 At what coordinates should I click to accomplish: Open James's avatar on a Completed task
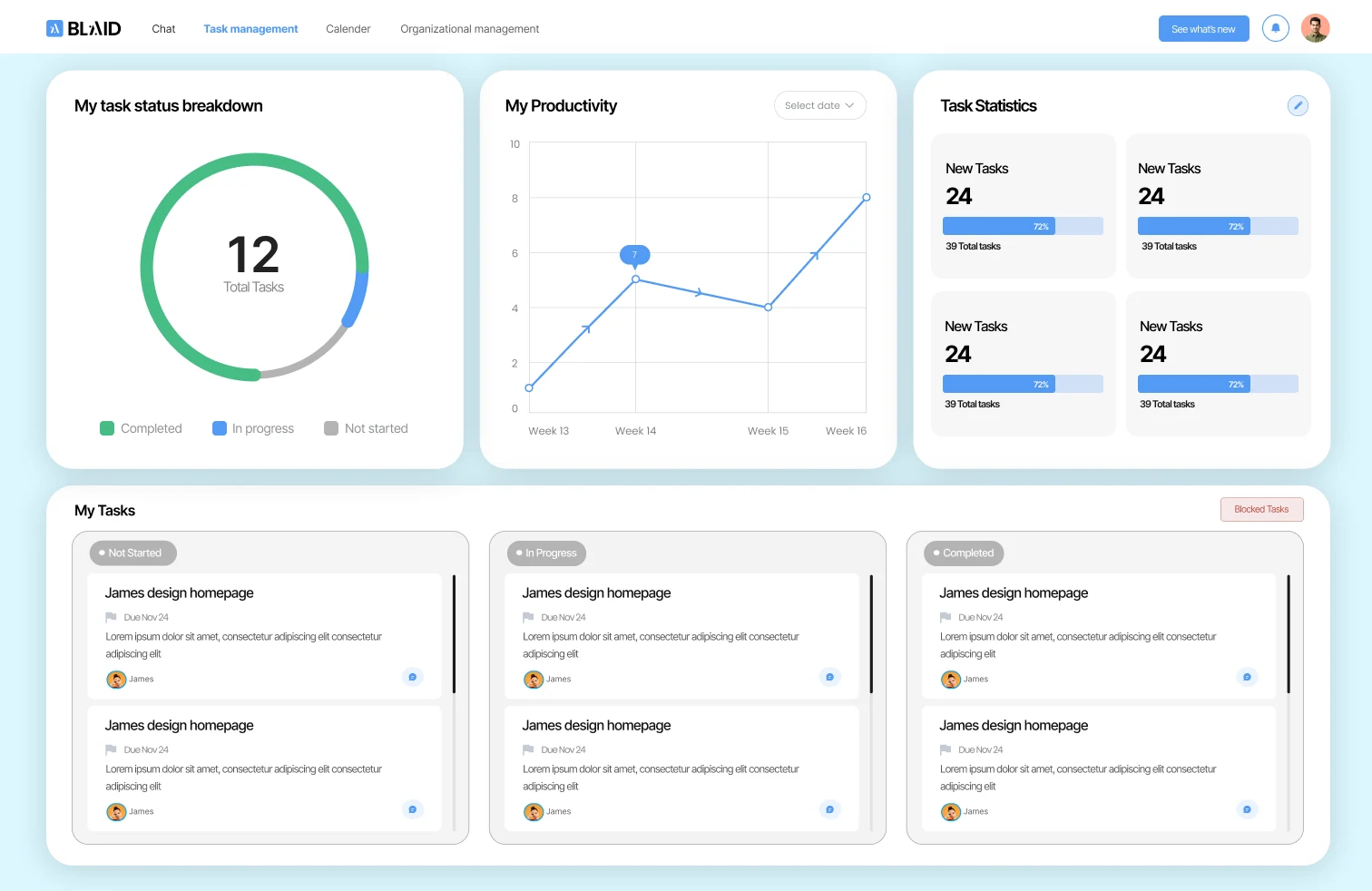950,679
